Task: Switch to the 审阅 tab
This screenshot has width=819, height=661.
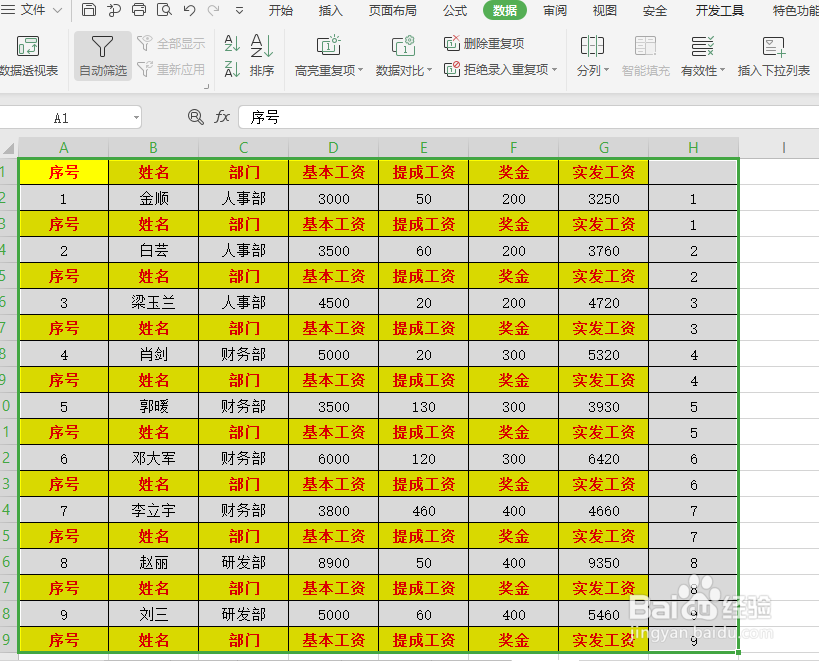Action: click(555, 10)
